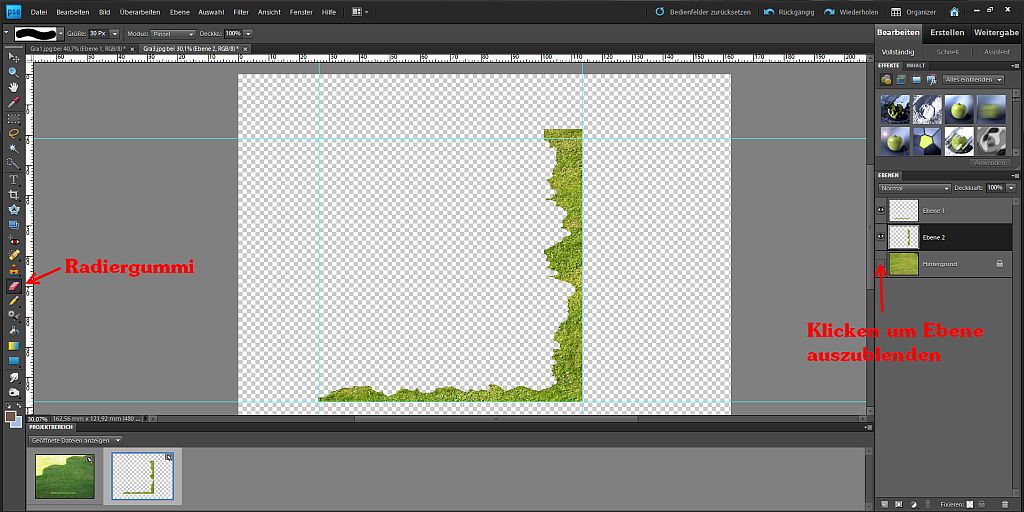Screen dimensions: 1024x512
Task: Open the layer blend mode Normal dropdown
Action: pos(914,188)
